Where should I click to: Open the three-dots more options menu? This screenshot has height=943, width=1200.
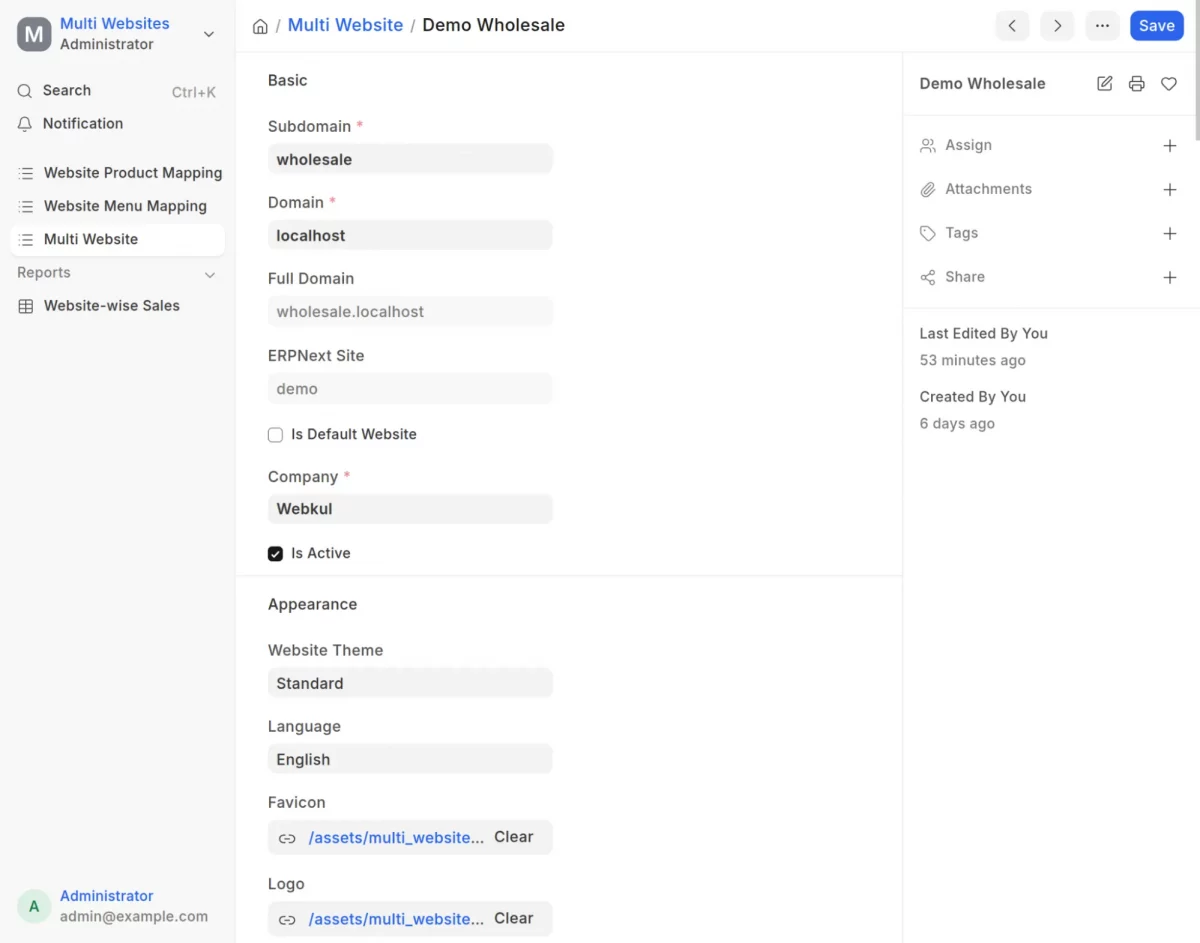(x=1102, y=26)
